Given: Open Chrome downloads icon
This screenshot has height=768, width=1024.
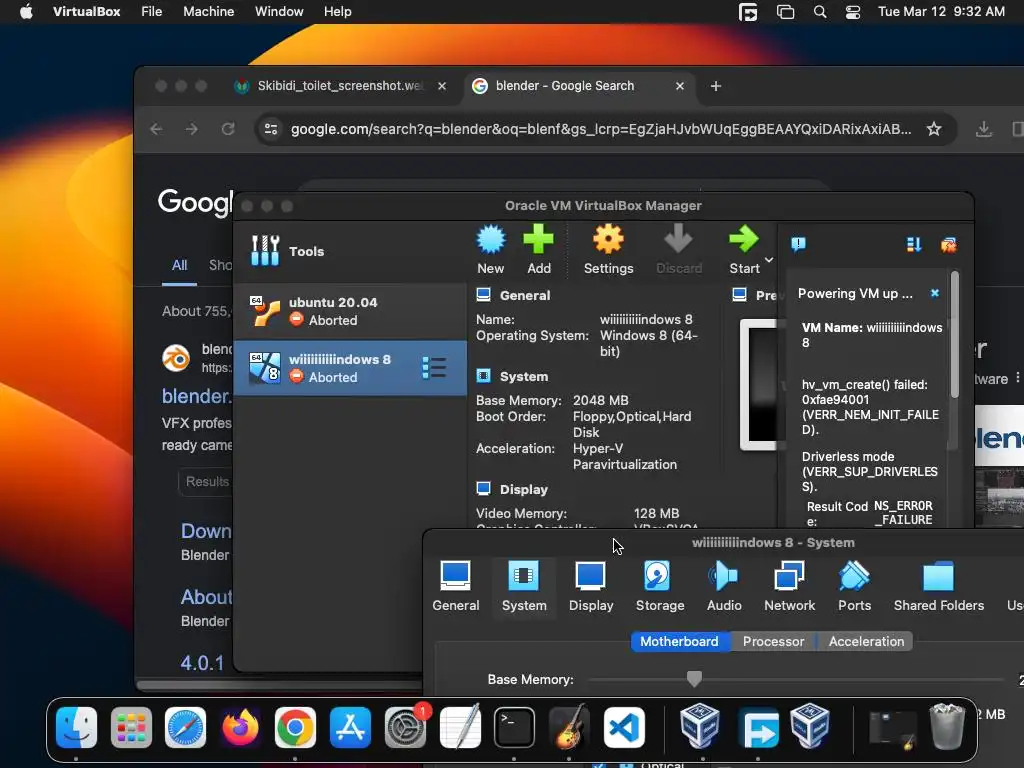Looking at the screenshot, I should click(984, 129).
